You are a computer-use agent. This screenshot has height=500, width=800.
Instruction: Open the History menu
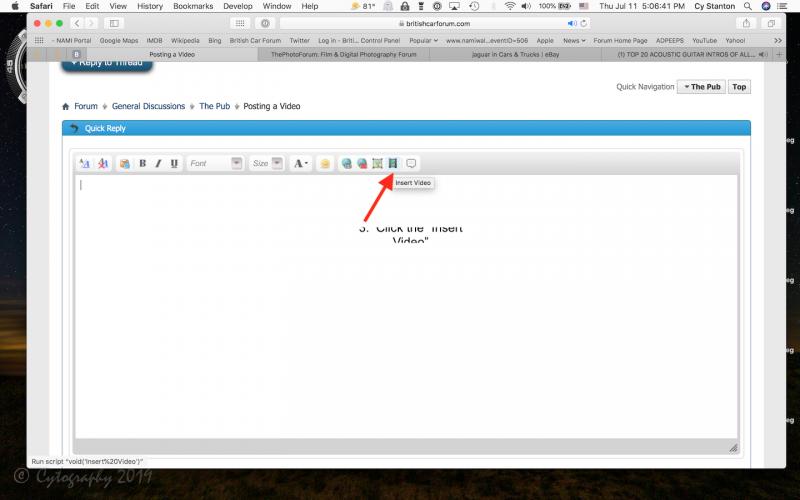coord(149,6)
